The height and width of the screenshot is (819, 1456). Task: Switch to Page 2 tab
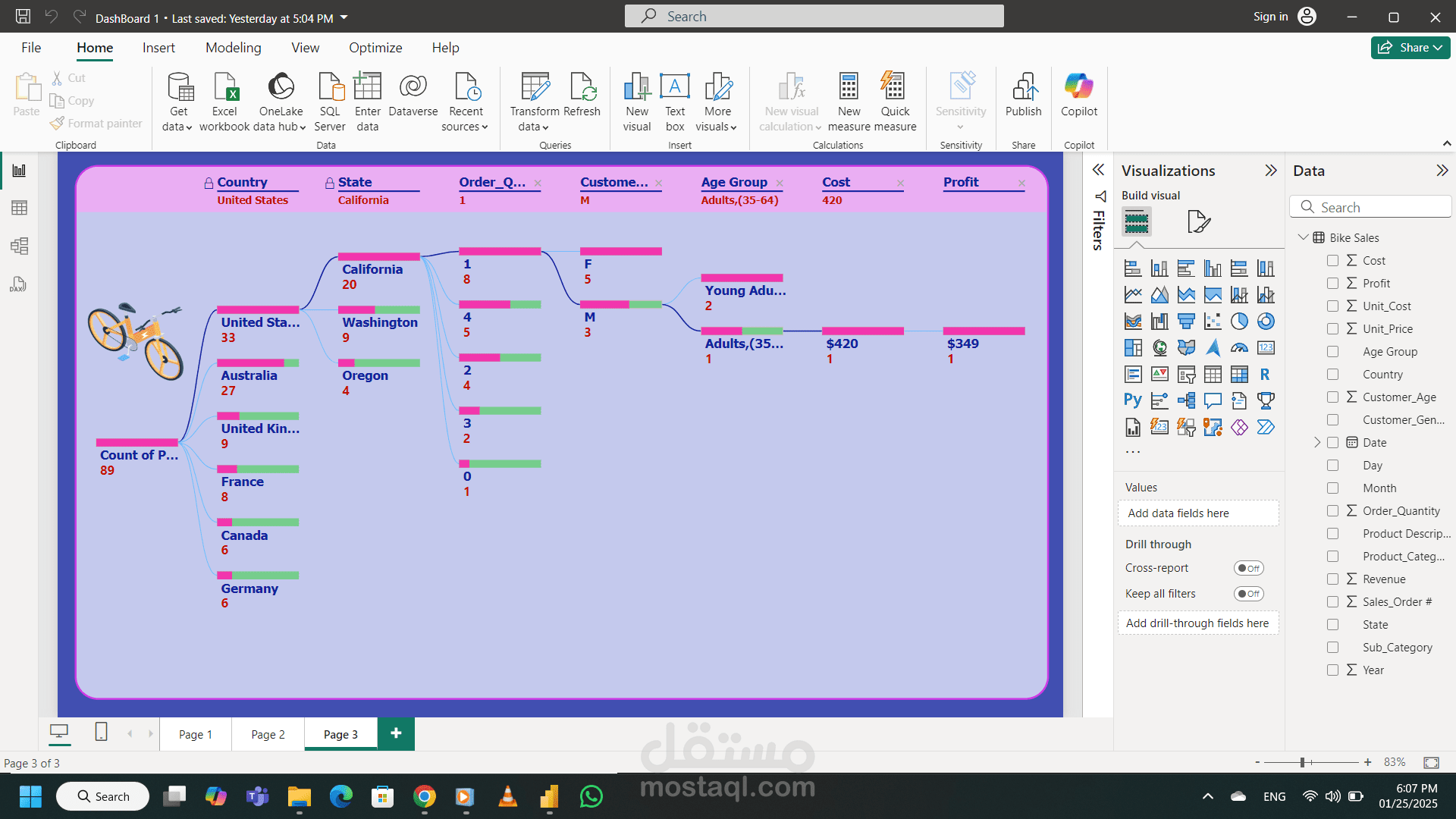tap(268, 734)
